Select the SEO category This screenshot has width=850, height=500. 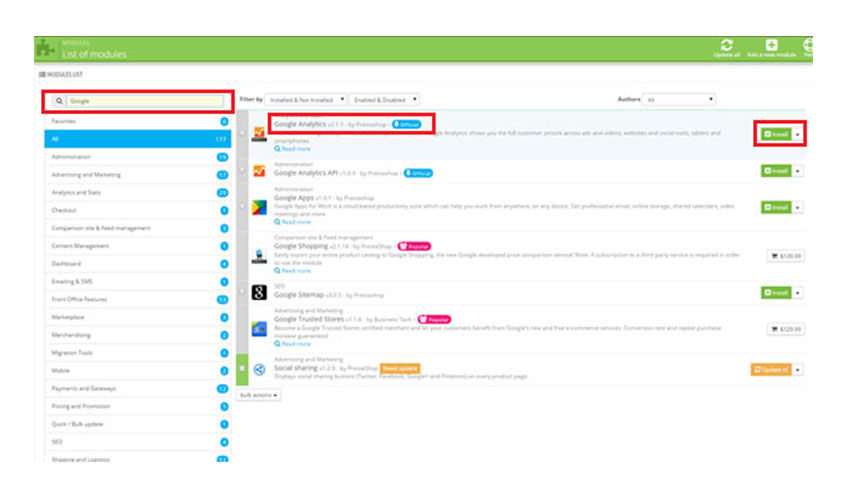coord(138,442)
